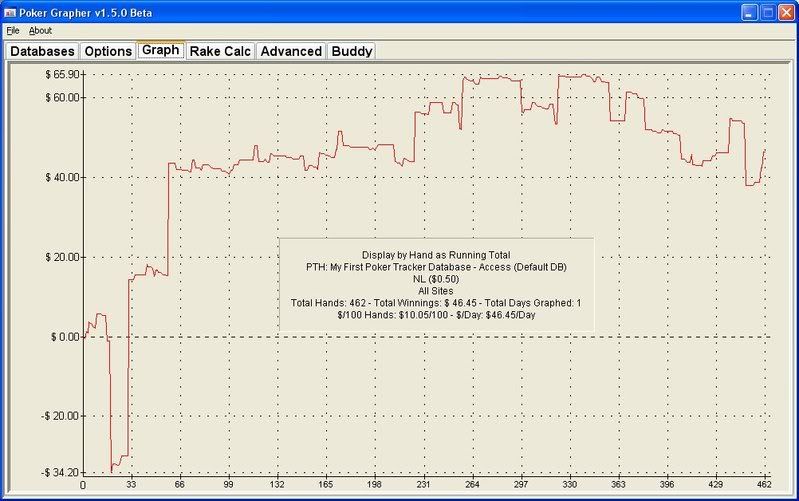The width and height of the screenshot is (799, 501).
Task: Minimize the Poker Grapher window
Action: [x=747, y=12]
